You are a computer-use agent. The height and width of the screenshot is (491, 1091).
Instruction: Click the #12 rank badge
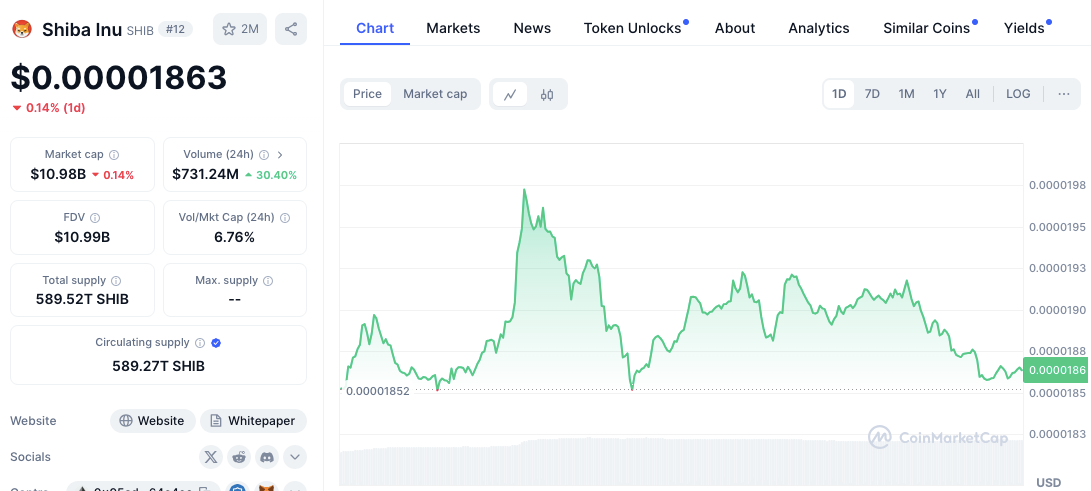tap(175, 29)
